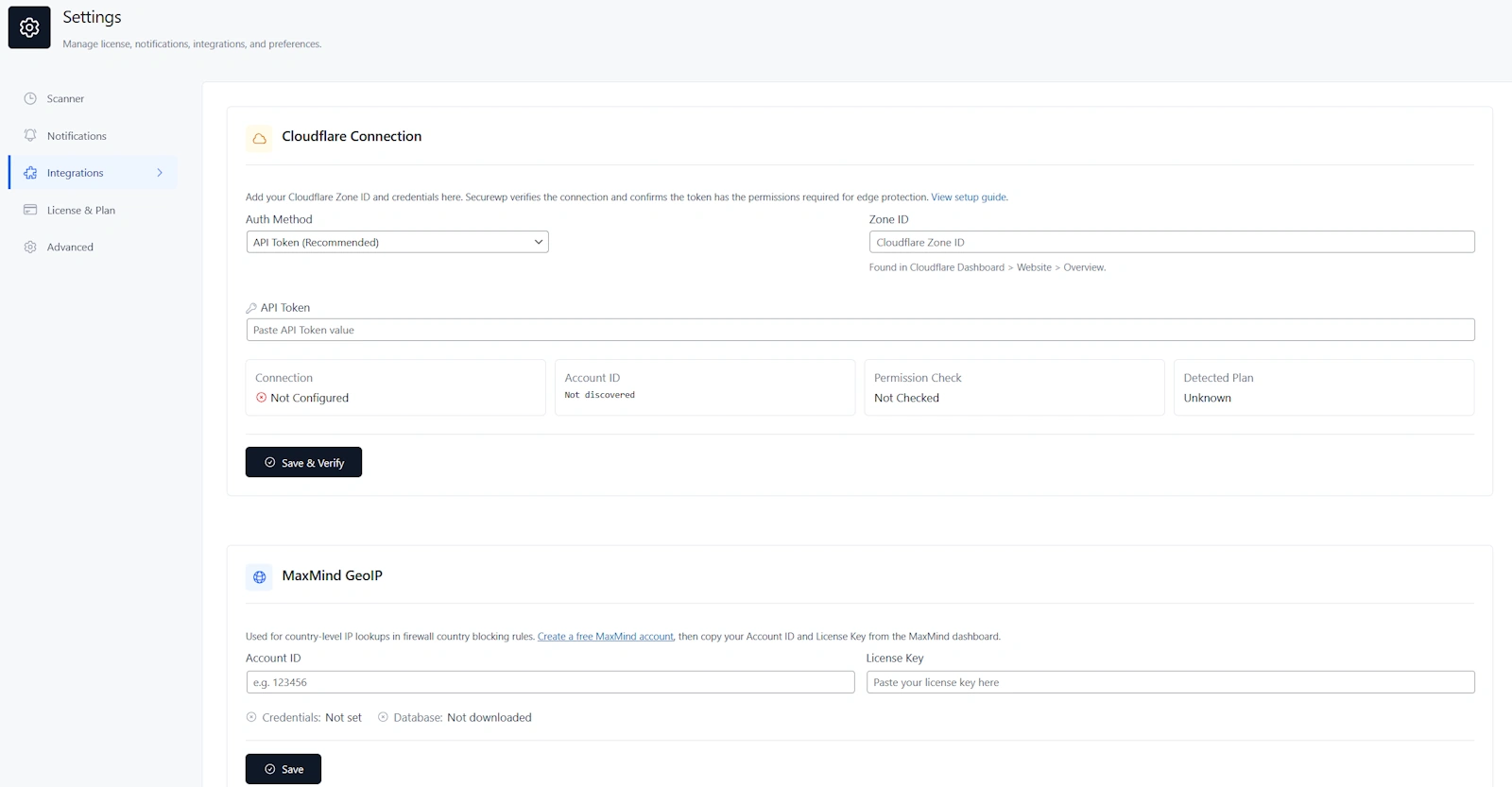This screenshot has width=1512, height=787.
Task: Click the 'Not downloaded' database status
Action: [490, 717]
